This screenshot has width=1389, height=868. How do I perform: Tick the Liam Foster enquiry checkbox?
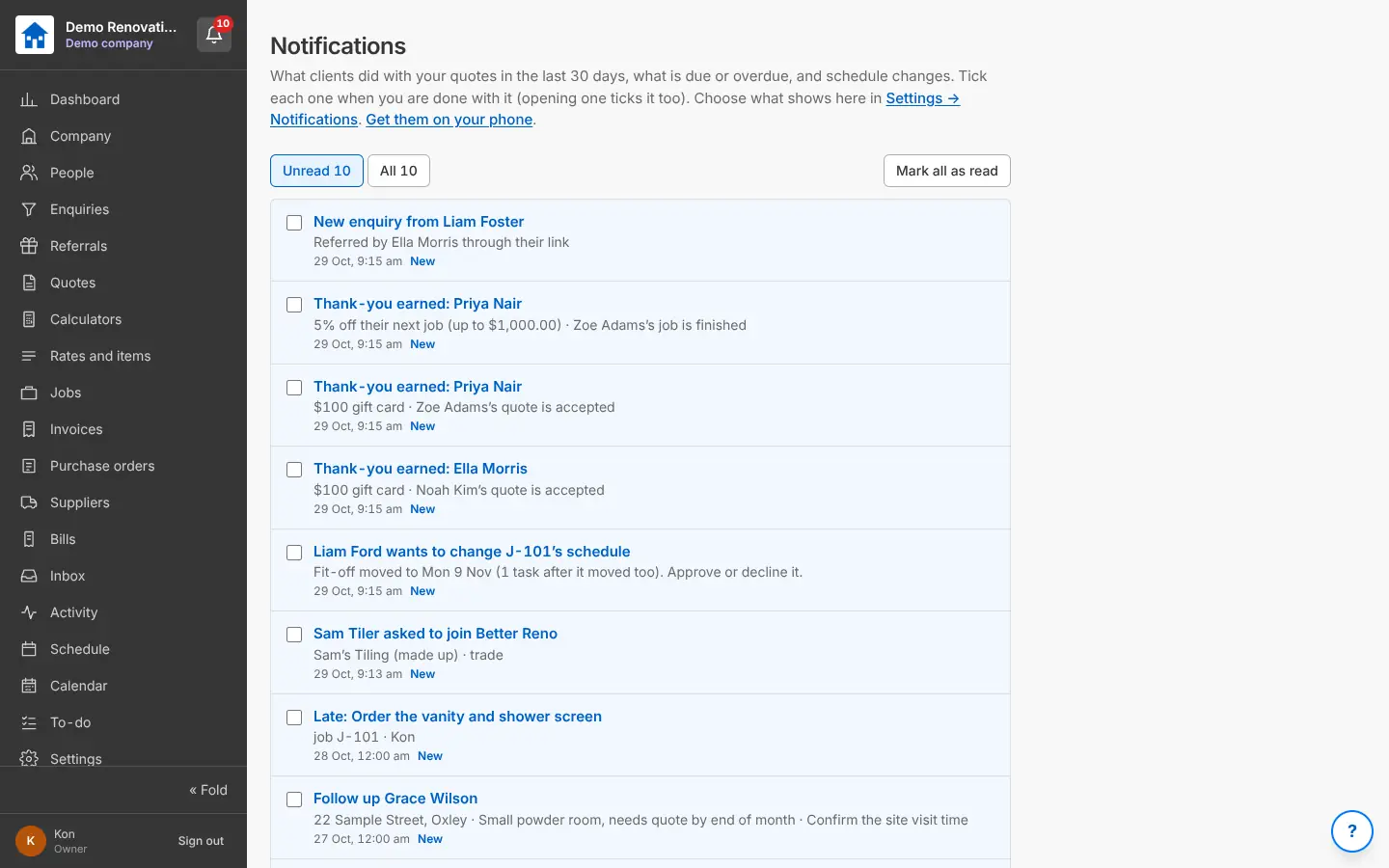[294, 223]
